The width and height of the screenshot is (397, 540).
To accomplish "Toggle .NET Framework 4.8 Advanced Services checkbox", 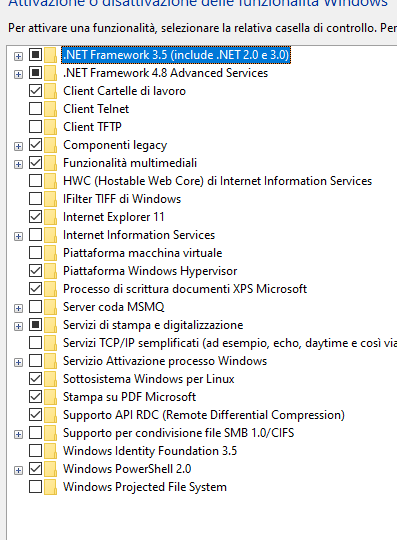I will 35,73.
